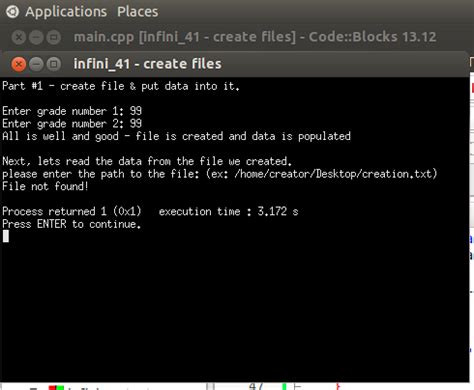474x390 pixels.
Task: Click the Code::Blocks 13.12 window title
Action: click(255, 37)
